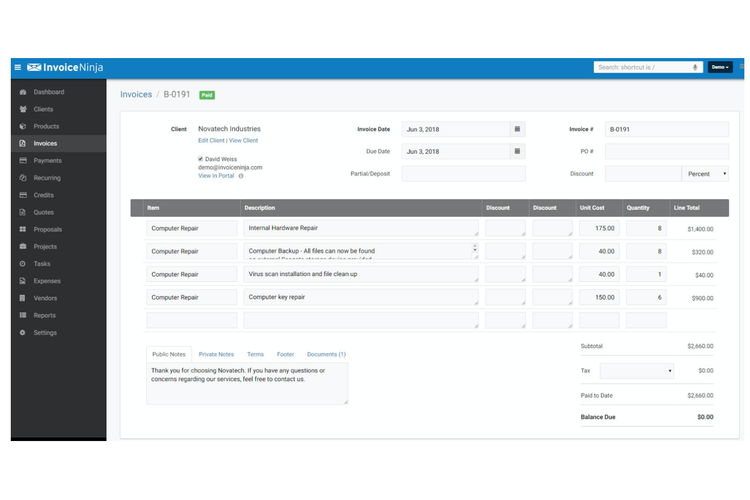Click the Payments sidebar icon
Image resolution: width=750 pixels, height=500 pixels.
[x=22, y=161]
